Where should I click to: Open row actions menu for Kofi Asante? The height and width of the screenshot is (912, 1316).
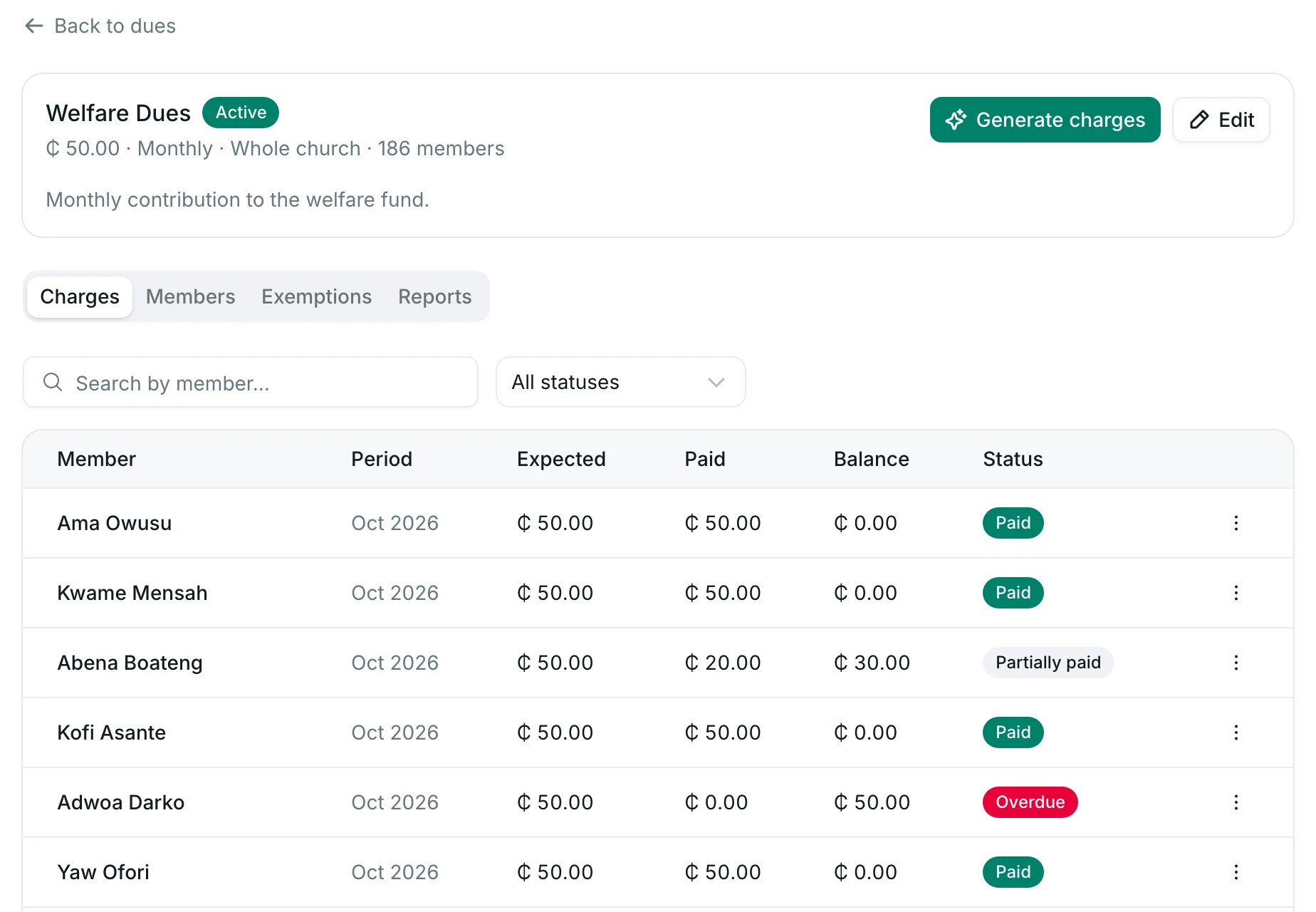1236,732
